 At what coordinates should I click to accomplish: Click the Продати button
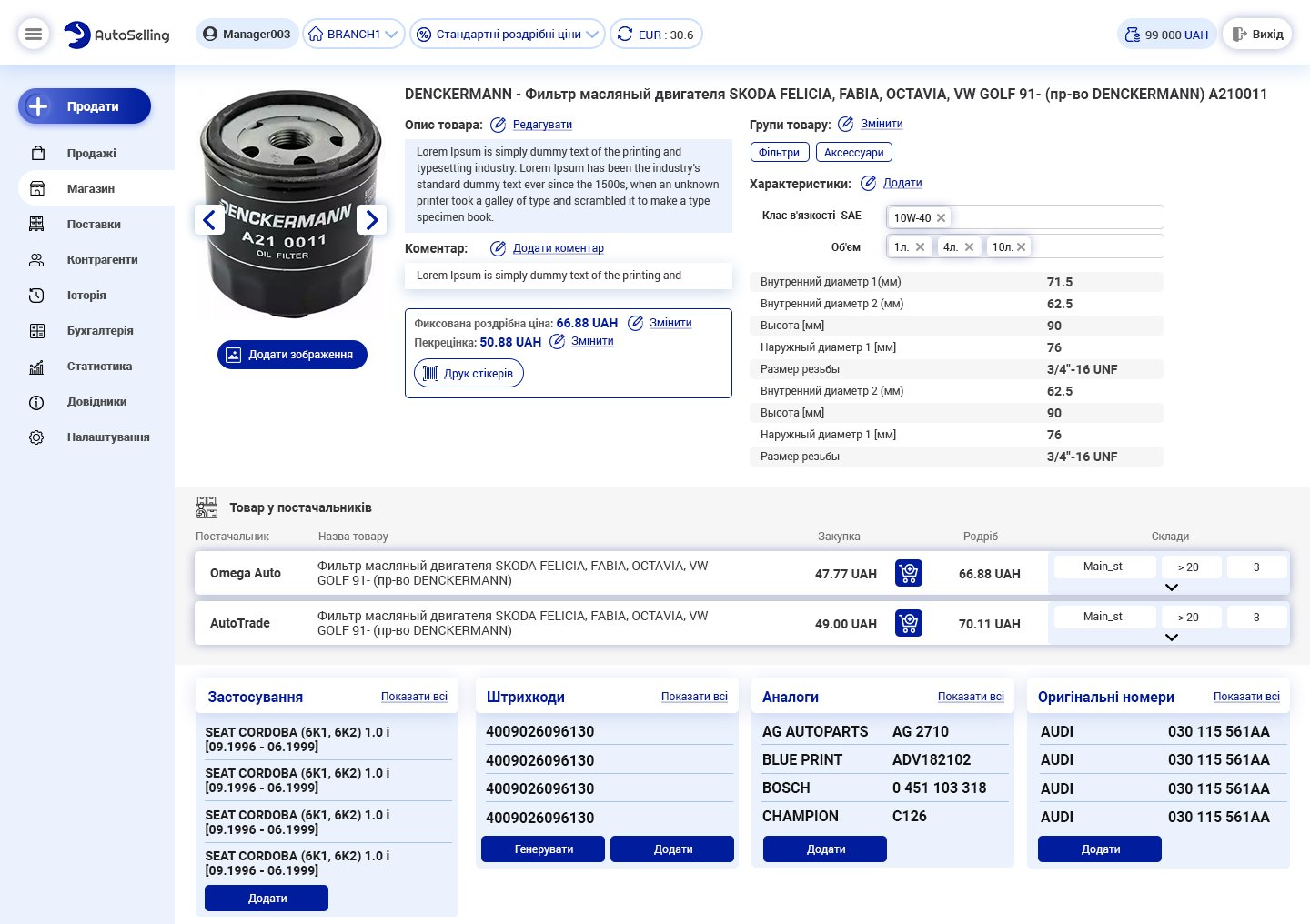tap(85, 106)
